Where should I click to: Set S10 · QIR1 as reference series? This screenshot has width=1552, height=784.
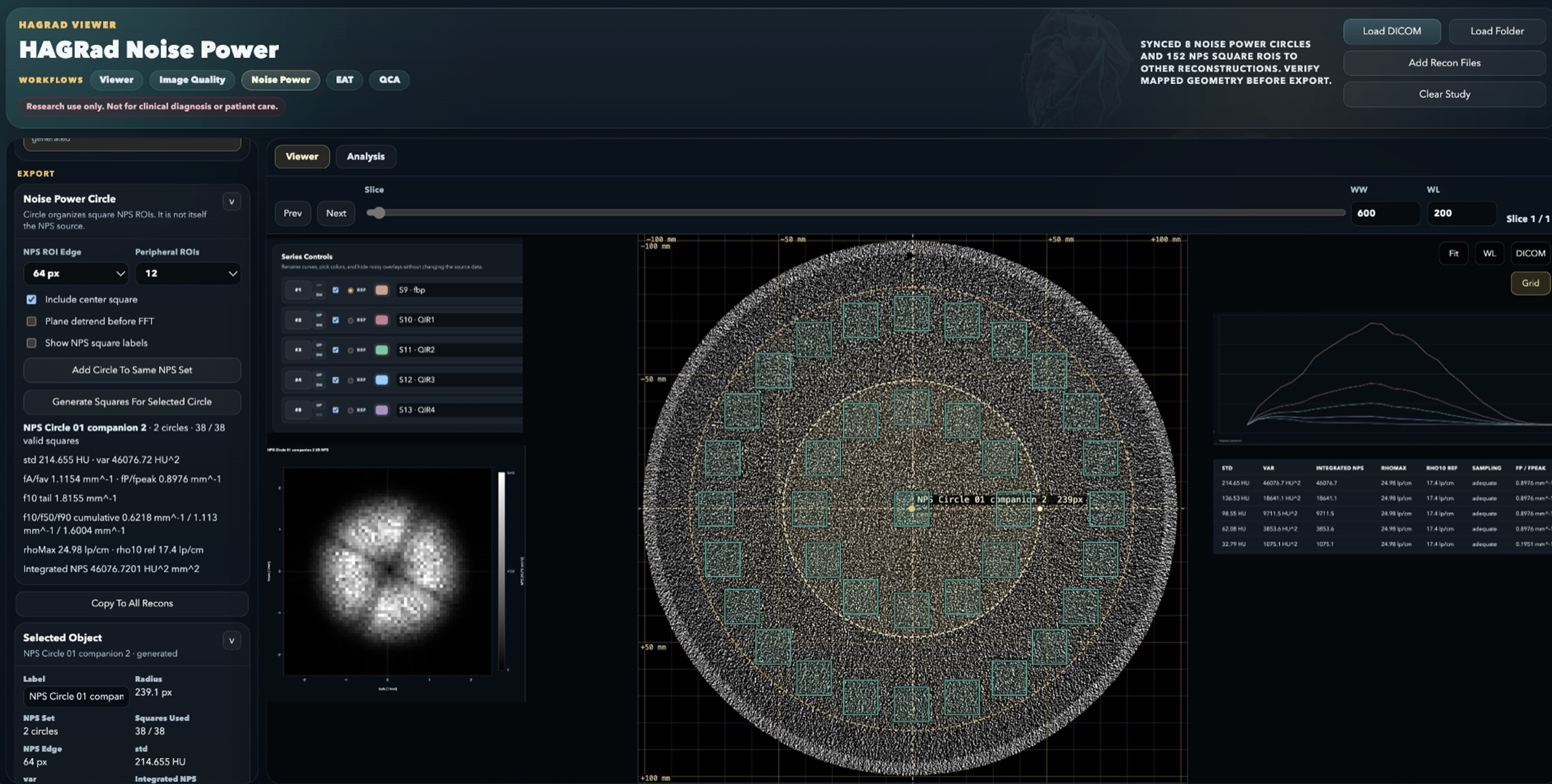(x=351, y=320)
